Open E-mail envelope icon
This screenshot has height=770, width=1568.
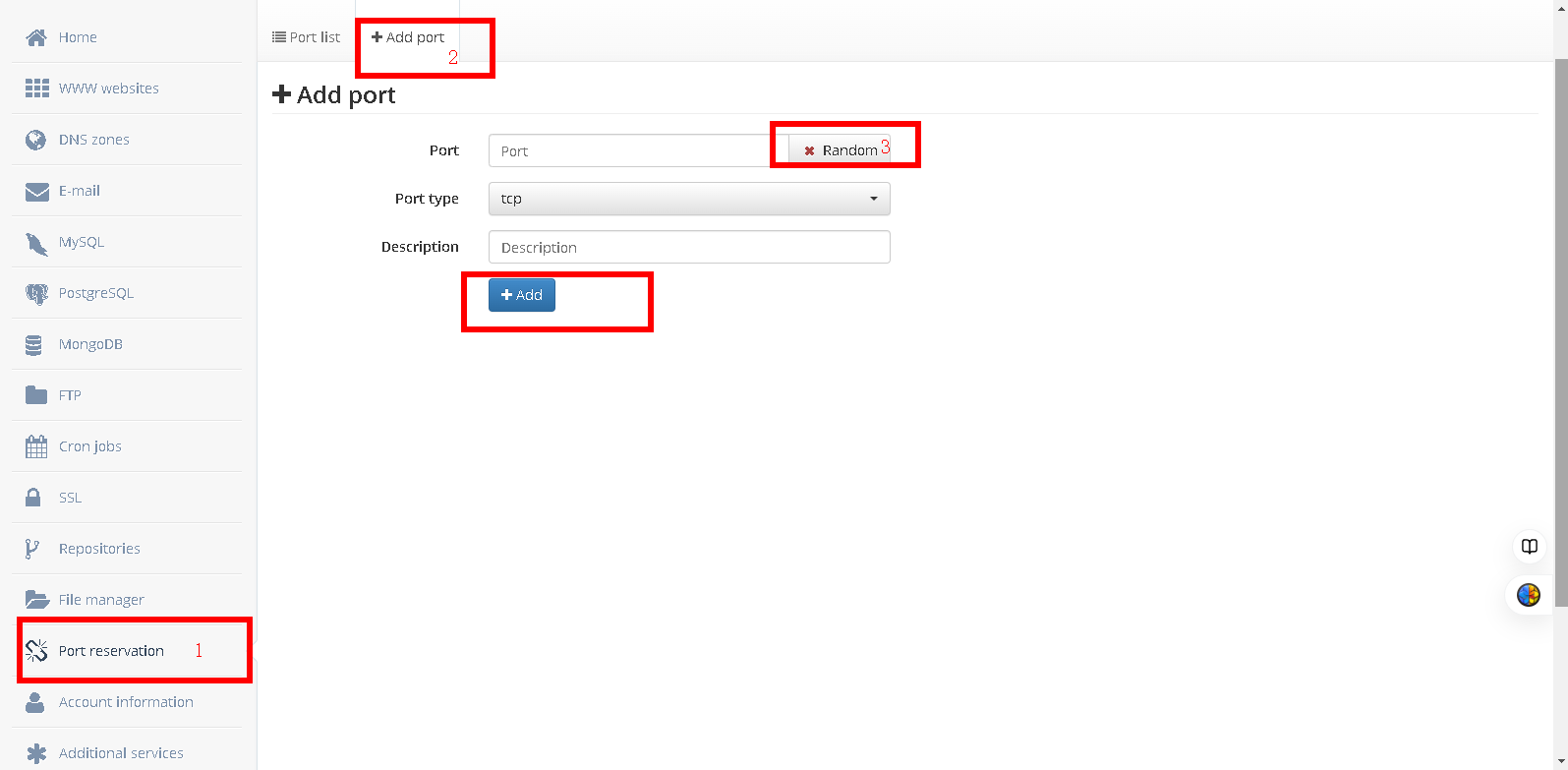(x=36, y=191)
